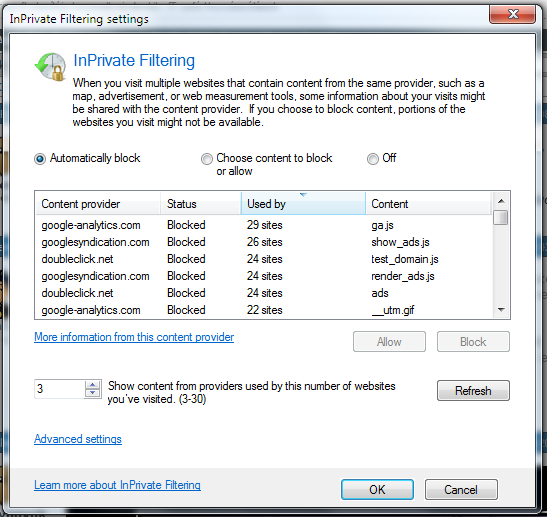Screen dimensions: 547x517
Task: Select google-analytics.com row with __utm.gif
Action: [264, 310]
